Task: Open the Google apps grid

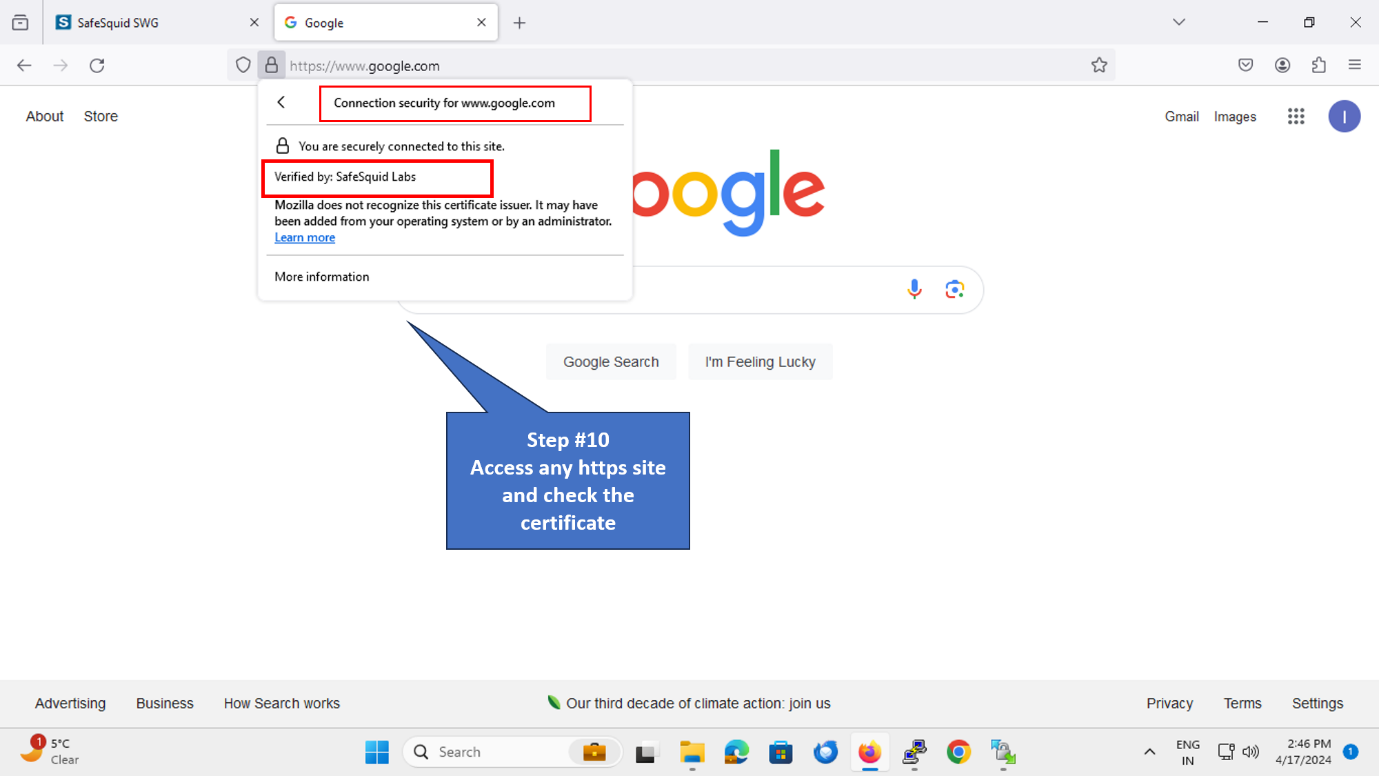Action: tap(1296, 117)
